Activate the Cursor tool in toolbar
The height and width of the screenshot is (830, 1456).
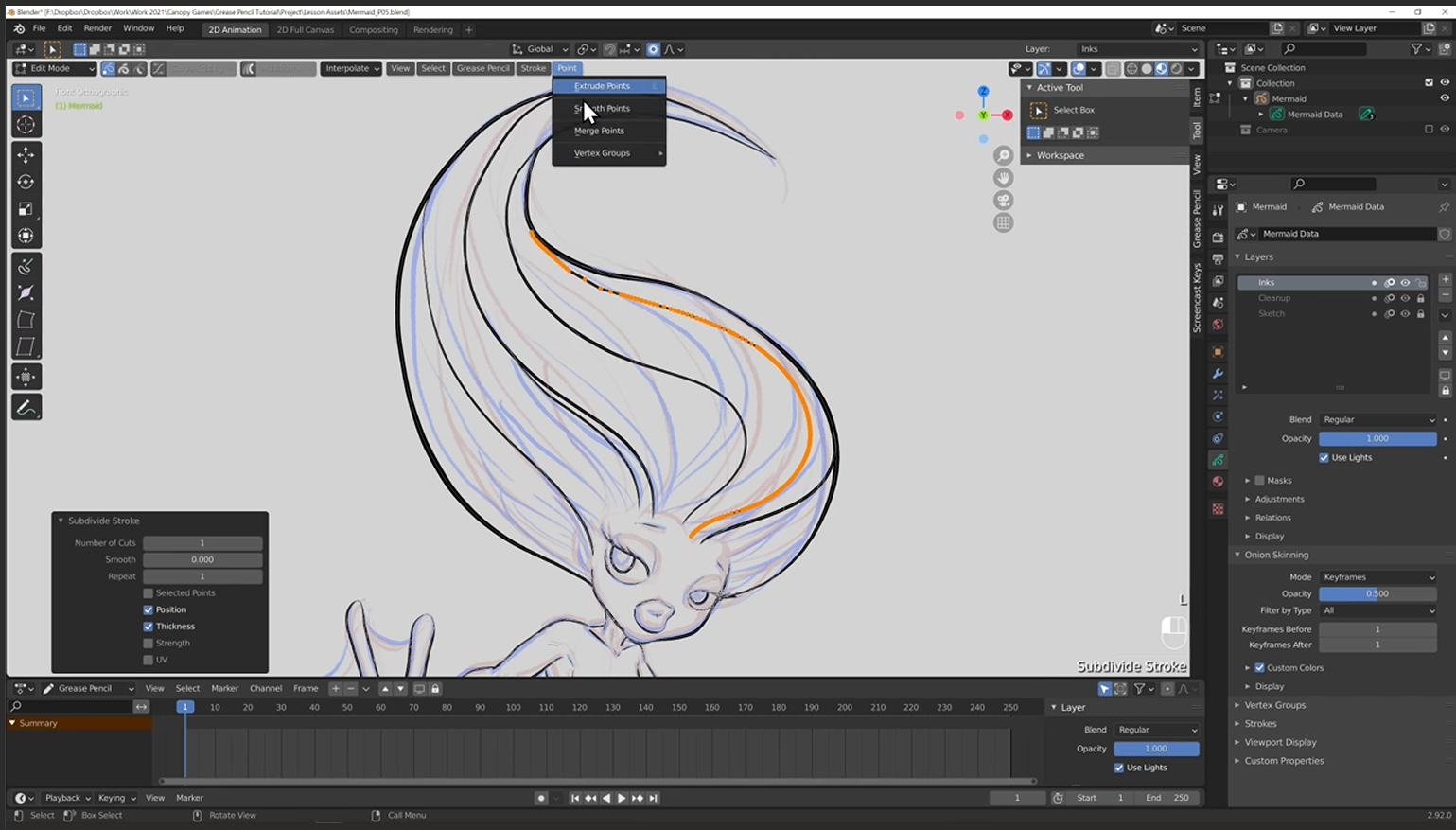point(26,125)
